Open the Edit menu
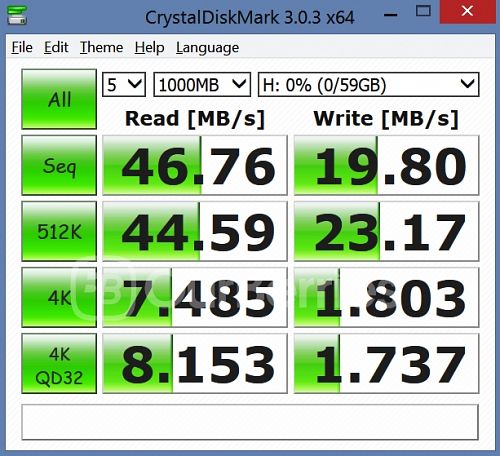The height and width of the screenshot is (456, 500). [56, 47]
